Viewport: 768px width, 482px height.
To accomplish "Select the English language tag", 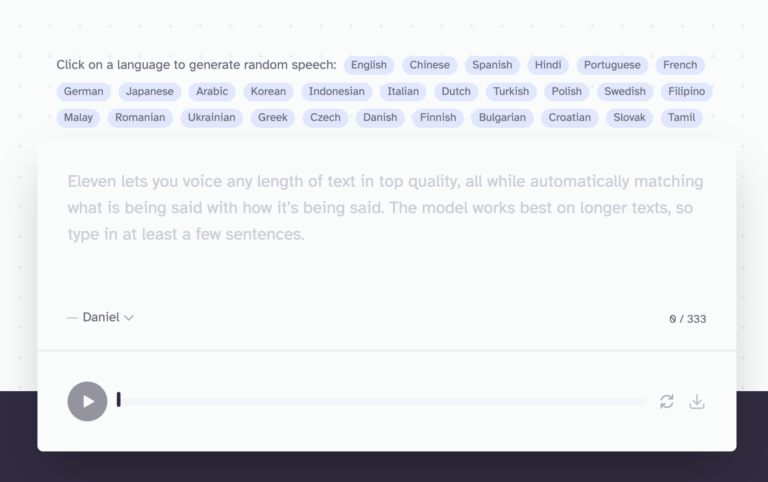I will tap(369, 65).
